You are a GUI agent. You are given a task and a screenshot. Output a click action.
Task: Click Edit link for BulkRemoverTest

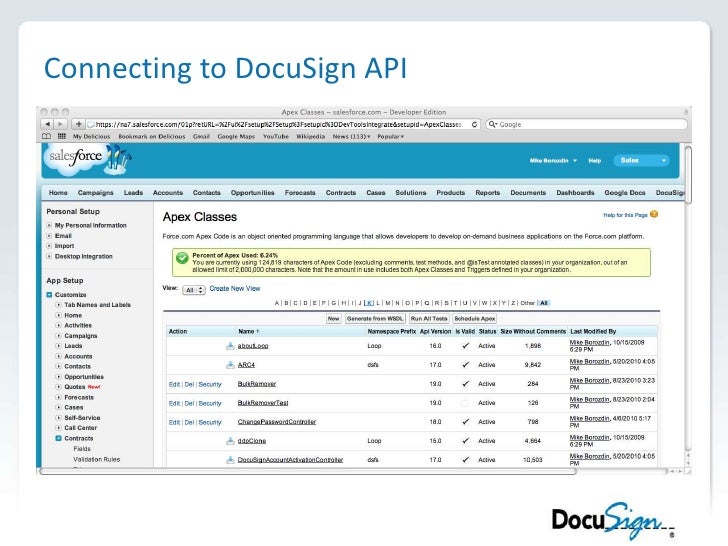pos(174,403)
